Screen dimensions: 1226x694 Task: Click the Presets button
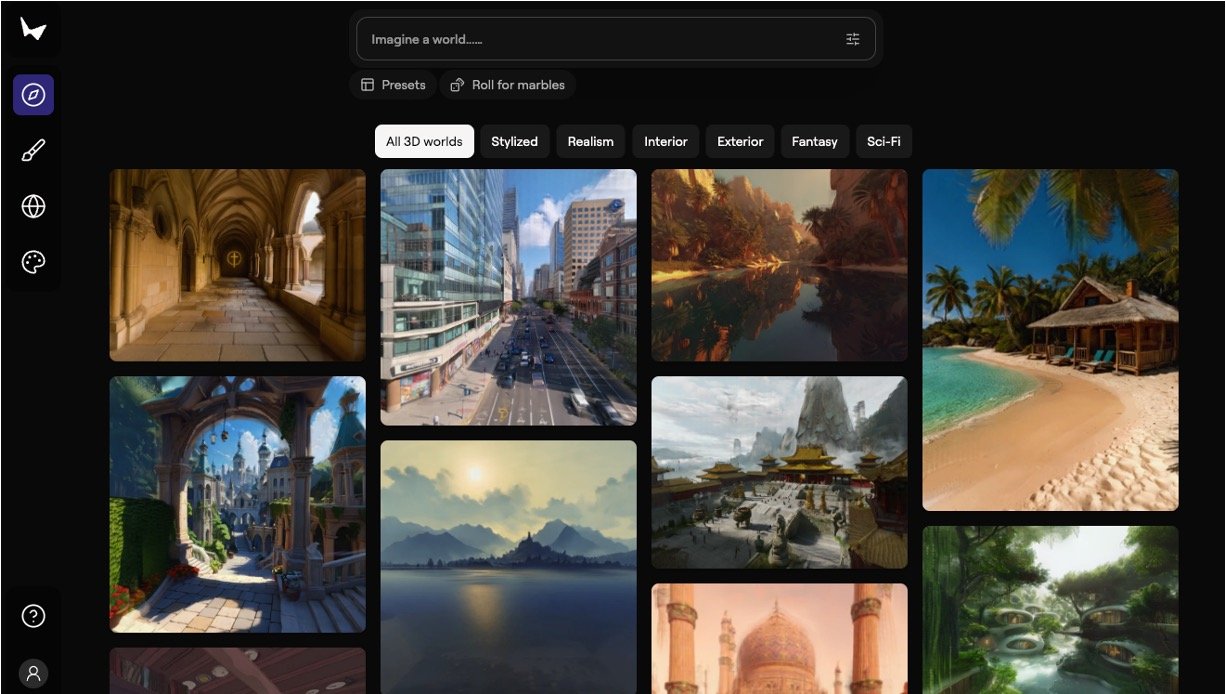(x=393, y=85)
